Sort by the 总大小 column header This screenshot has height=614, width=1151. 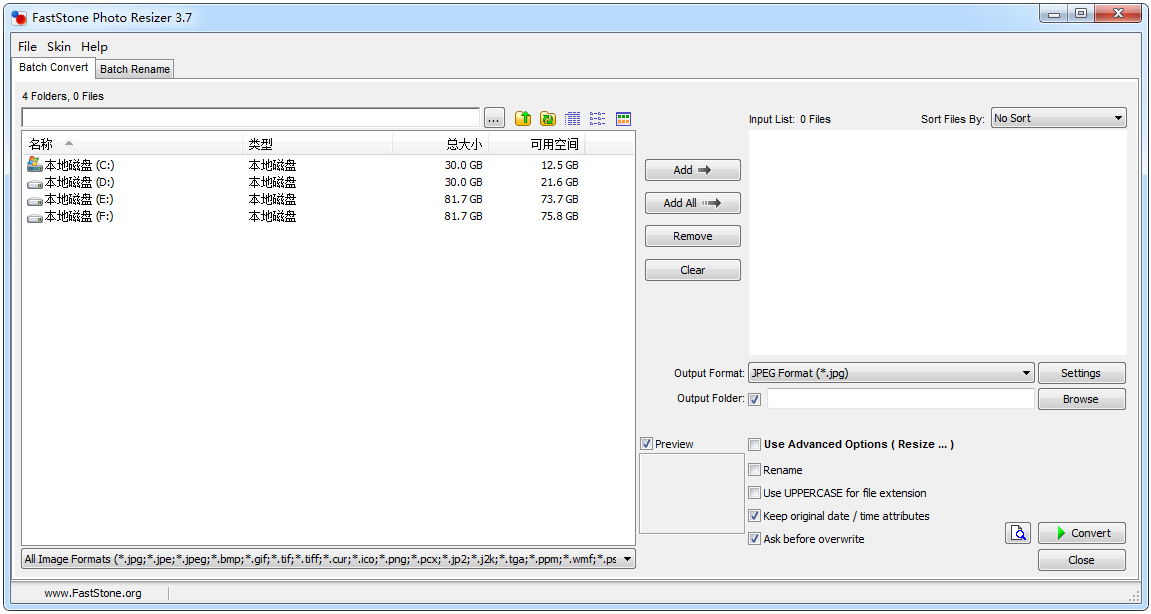pos(440,145)
